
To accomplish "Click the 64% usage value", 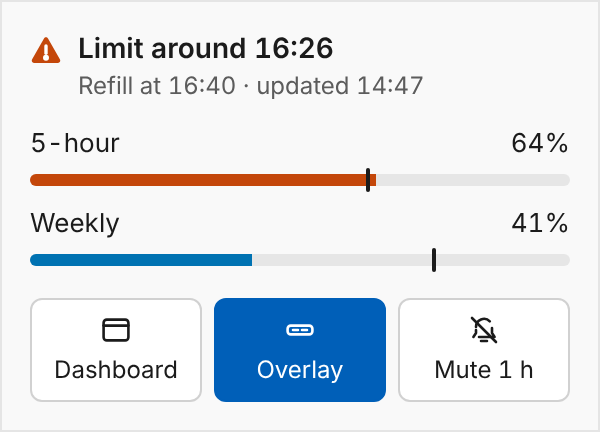I will [540, 143].
